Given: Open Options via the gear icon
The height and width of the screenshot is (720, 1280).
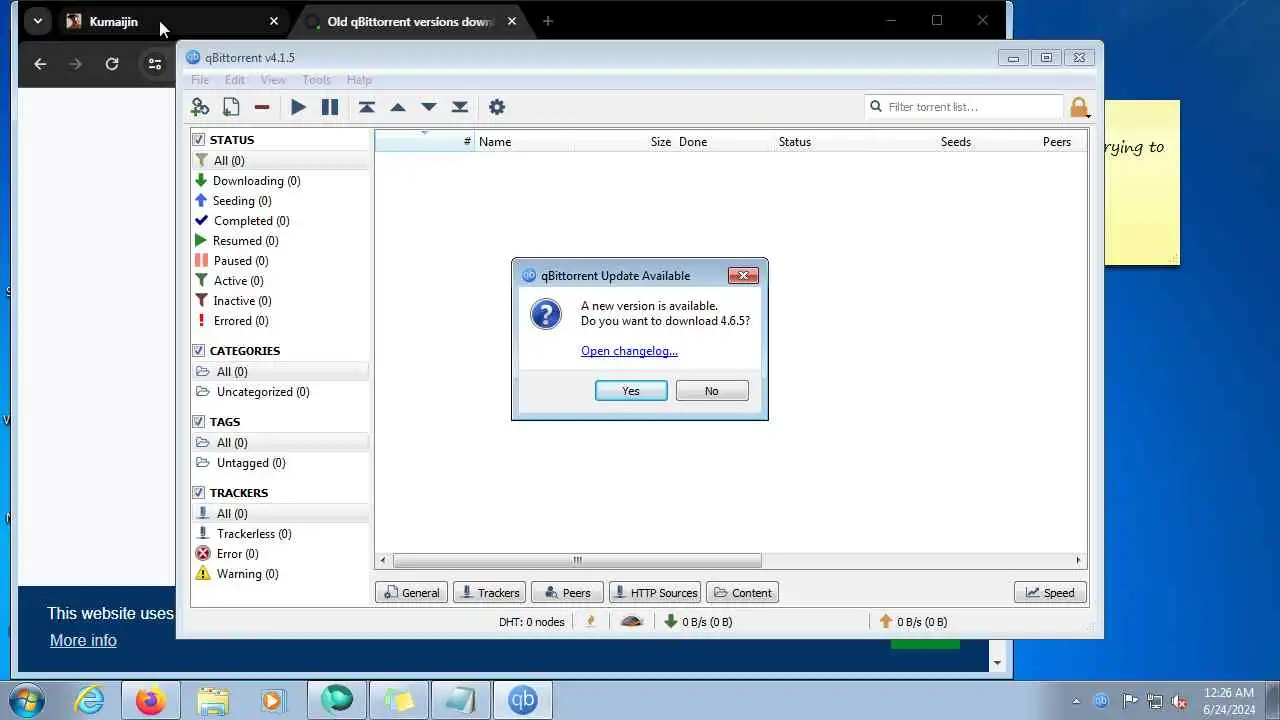Looking at the screenshot, I should point(497,107).
